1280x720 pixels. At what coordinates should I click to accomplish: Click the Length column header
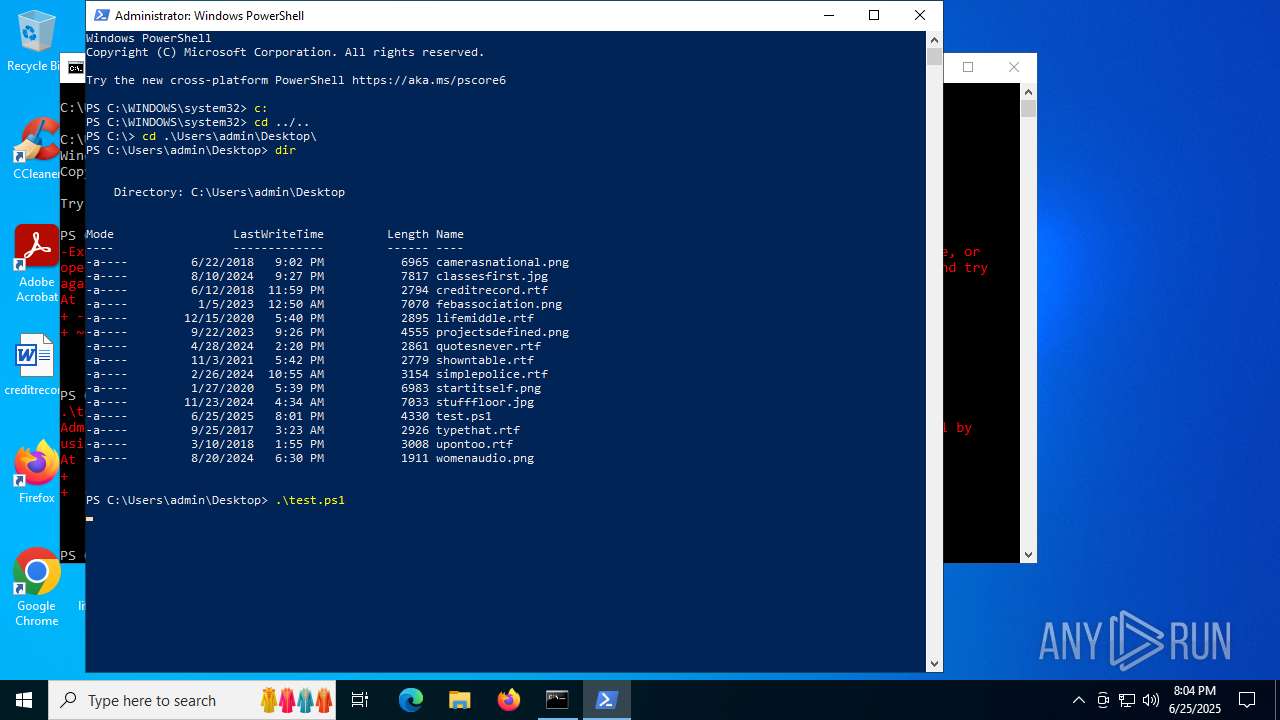[408, 234]
